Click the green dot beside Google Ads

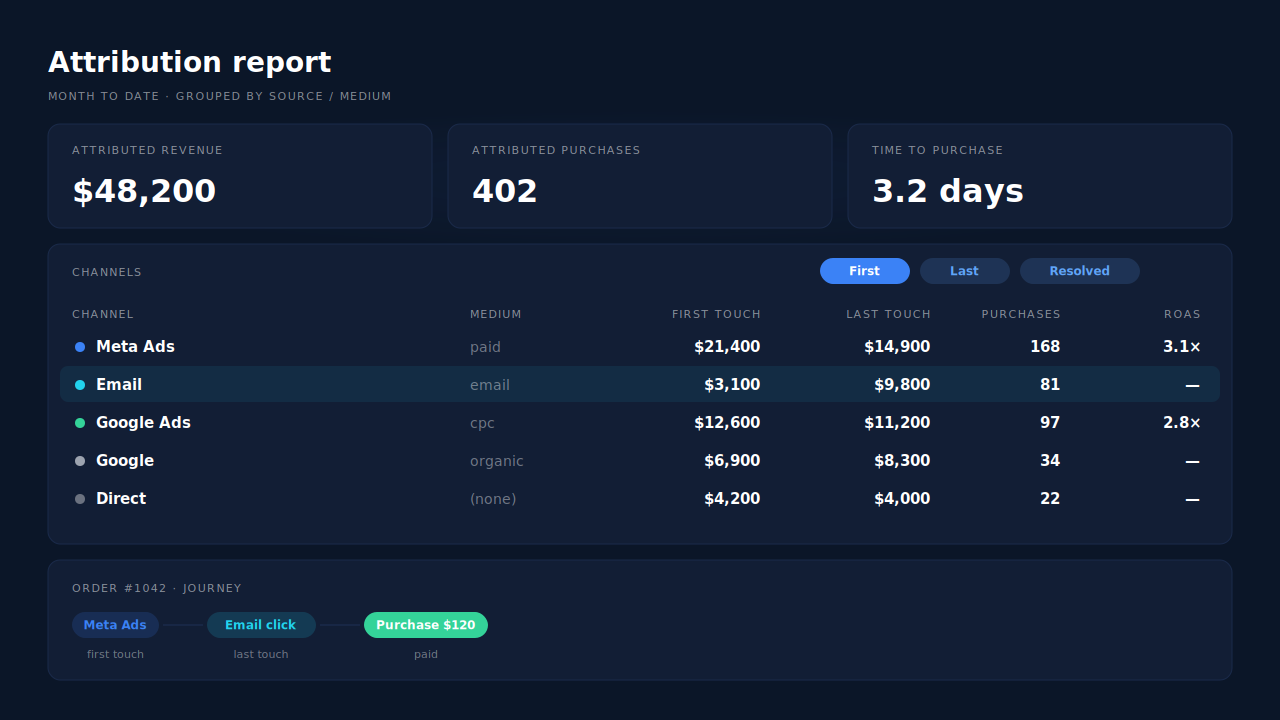pos(80,423)
